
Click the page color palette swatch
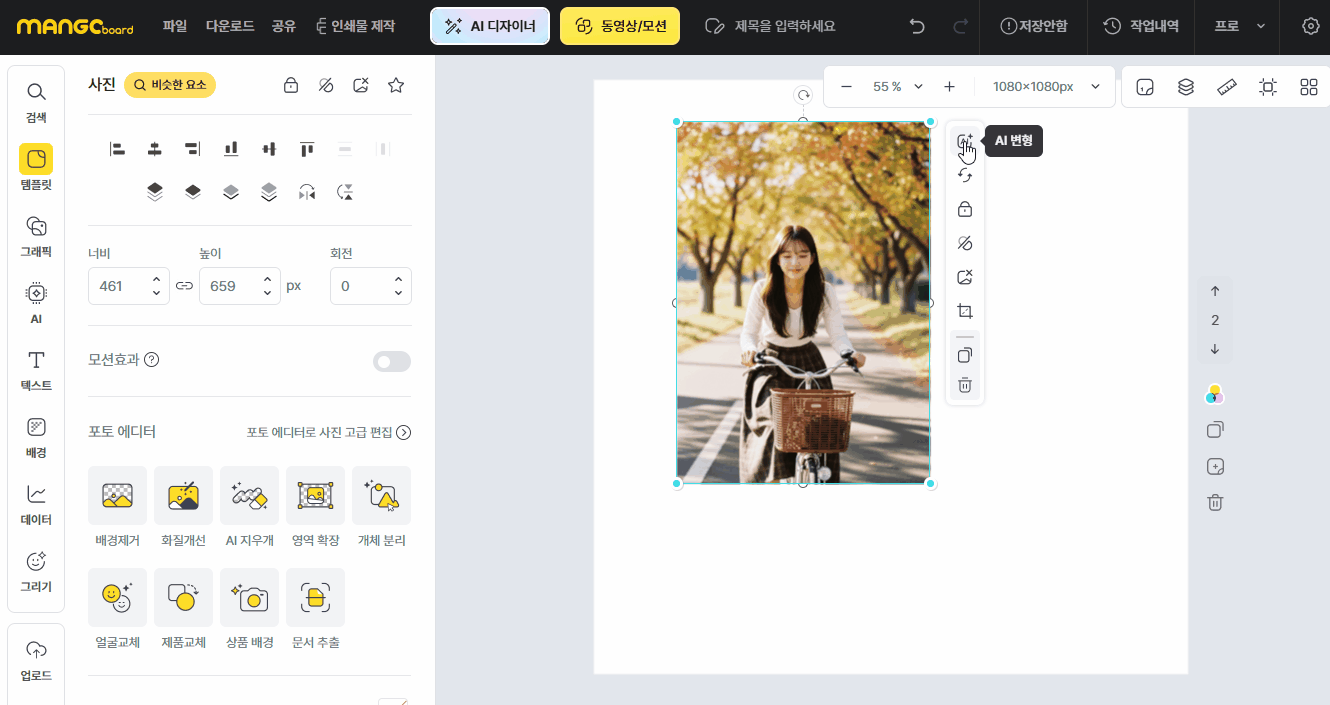tap(1215, 394)
